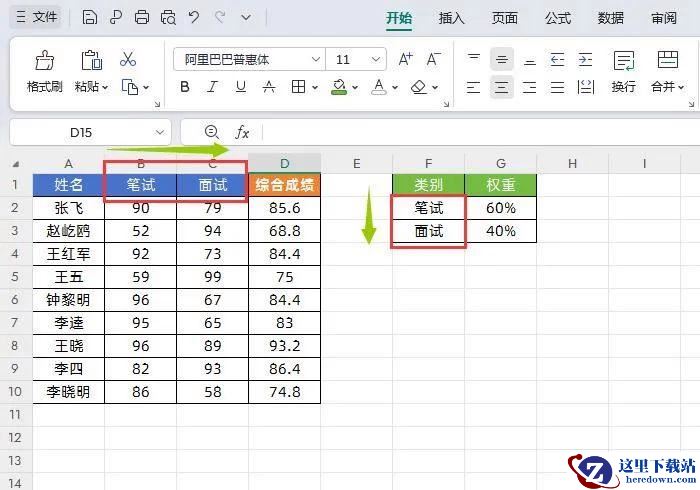Open the font name dropdown

coord(315,60)
